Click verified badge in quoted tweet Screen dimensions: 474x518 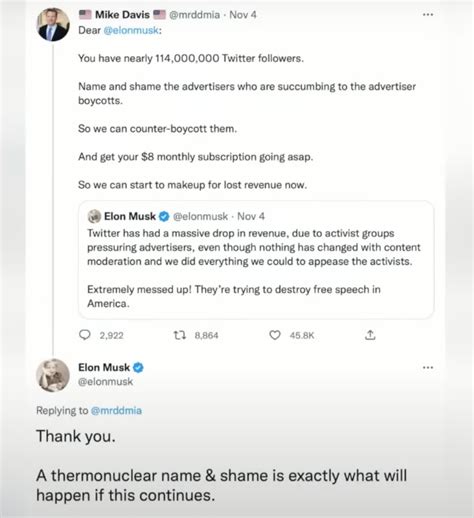click(x=164, y=216)
